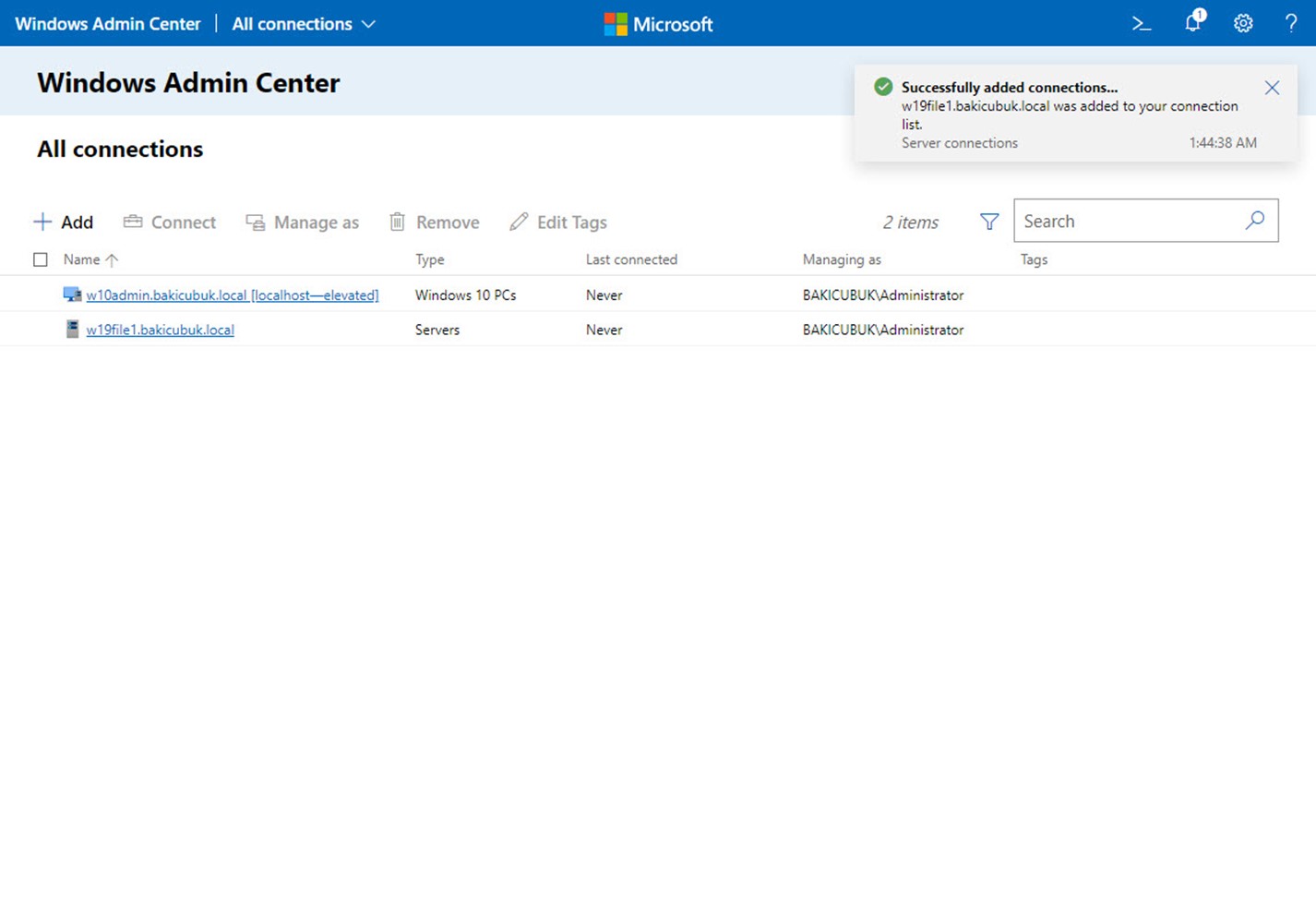1316x914 pixels.
Task: Click the 1:44:38 AM timestamp
Action: (1223, 143)
